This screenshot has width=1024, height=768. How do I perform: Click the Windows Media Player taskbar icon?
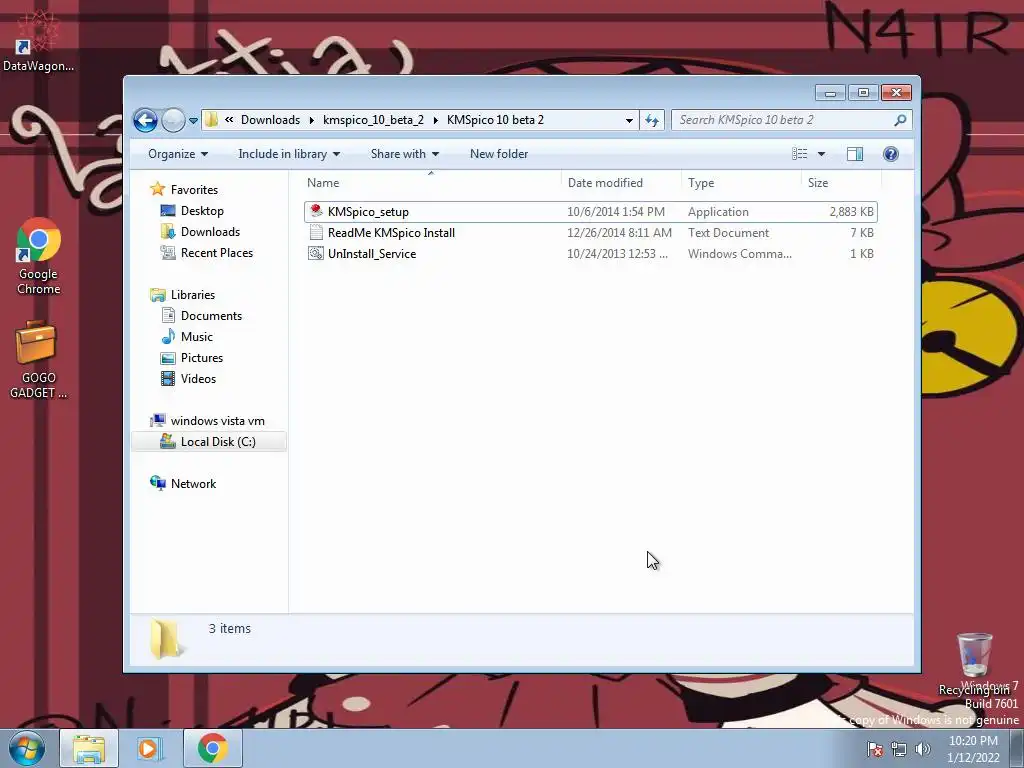(149, 748)
